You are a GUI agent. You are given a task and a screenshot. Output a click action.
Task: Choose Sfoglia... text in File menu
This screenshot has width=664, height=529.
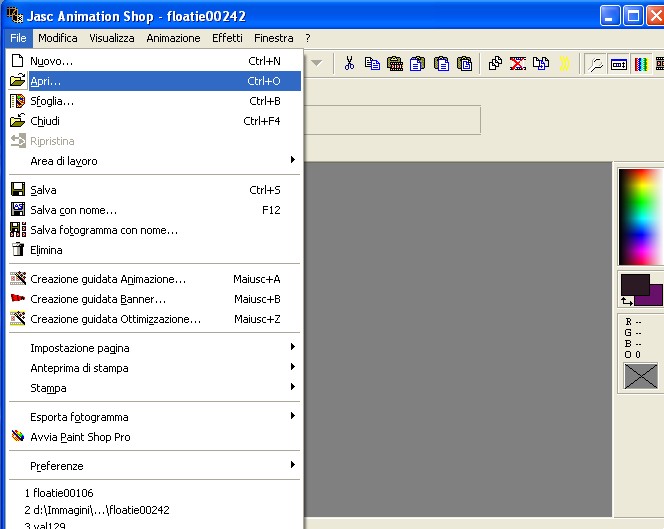pos(52,101)
